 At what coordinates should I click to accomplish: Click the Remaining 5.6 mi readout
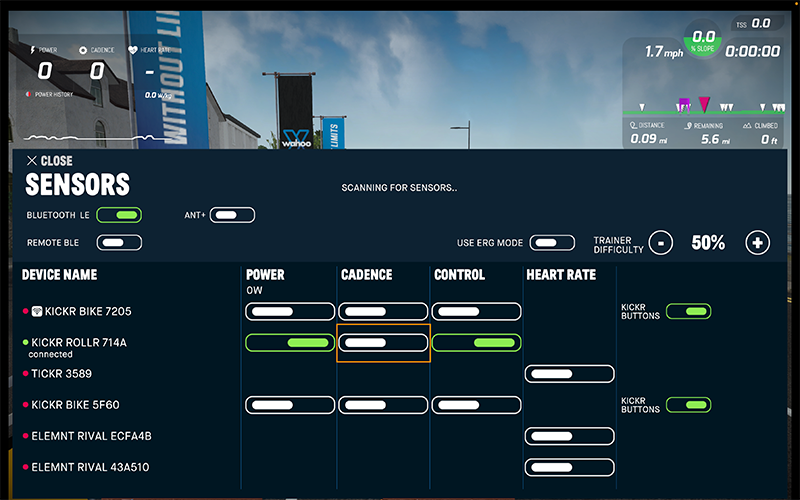(x=707, y=133)
